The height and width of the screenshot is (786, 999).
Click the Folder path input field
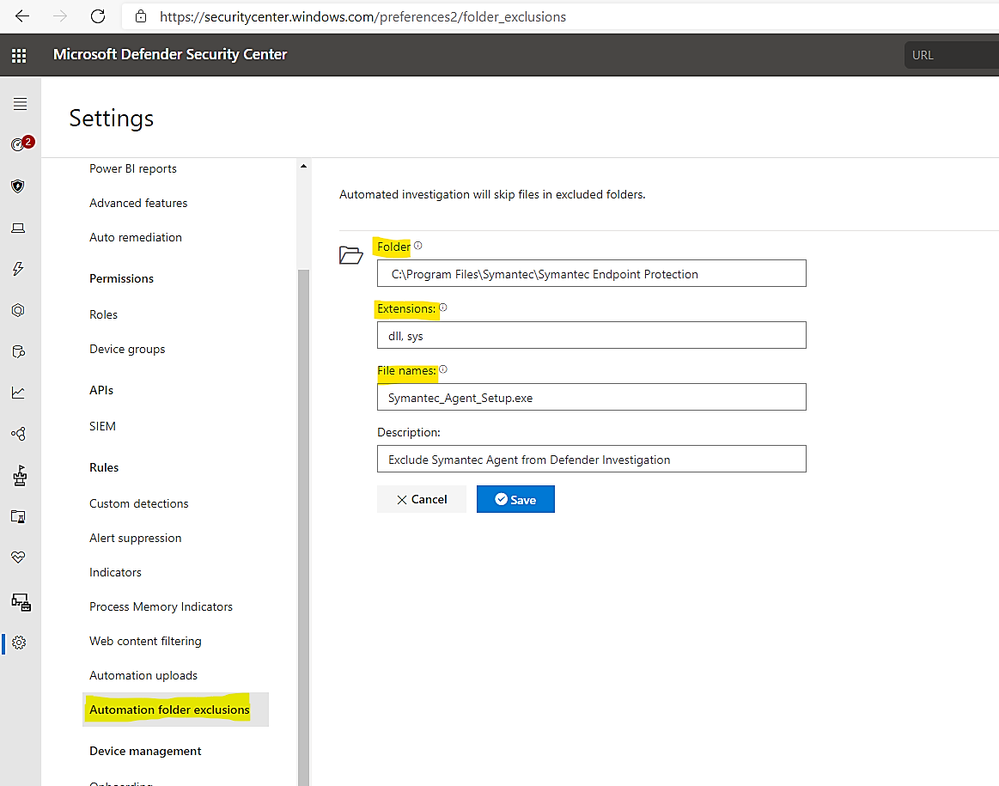click(591, 274)
